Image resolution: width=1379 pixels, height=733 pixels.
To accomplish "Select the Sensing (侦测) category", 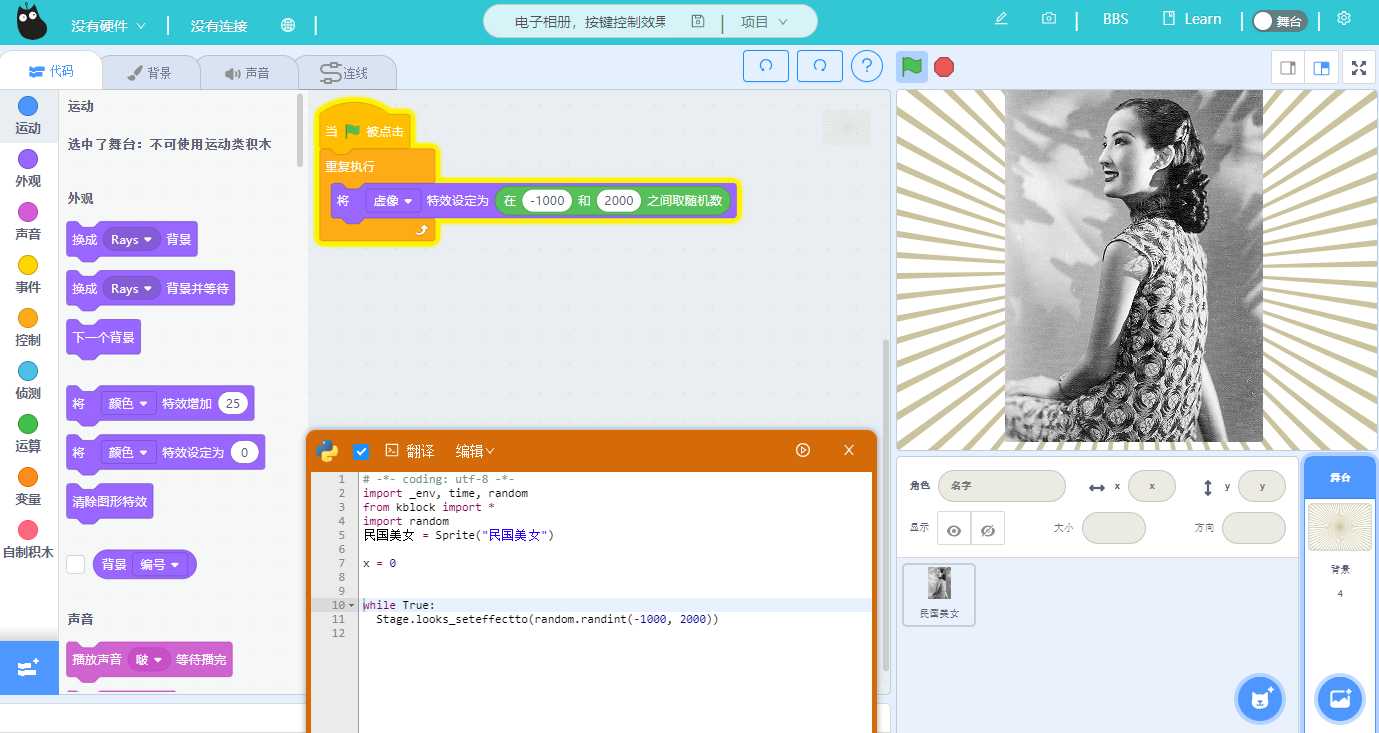I will pyautogui.click(x=28, y=380).
